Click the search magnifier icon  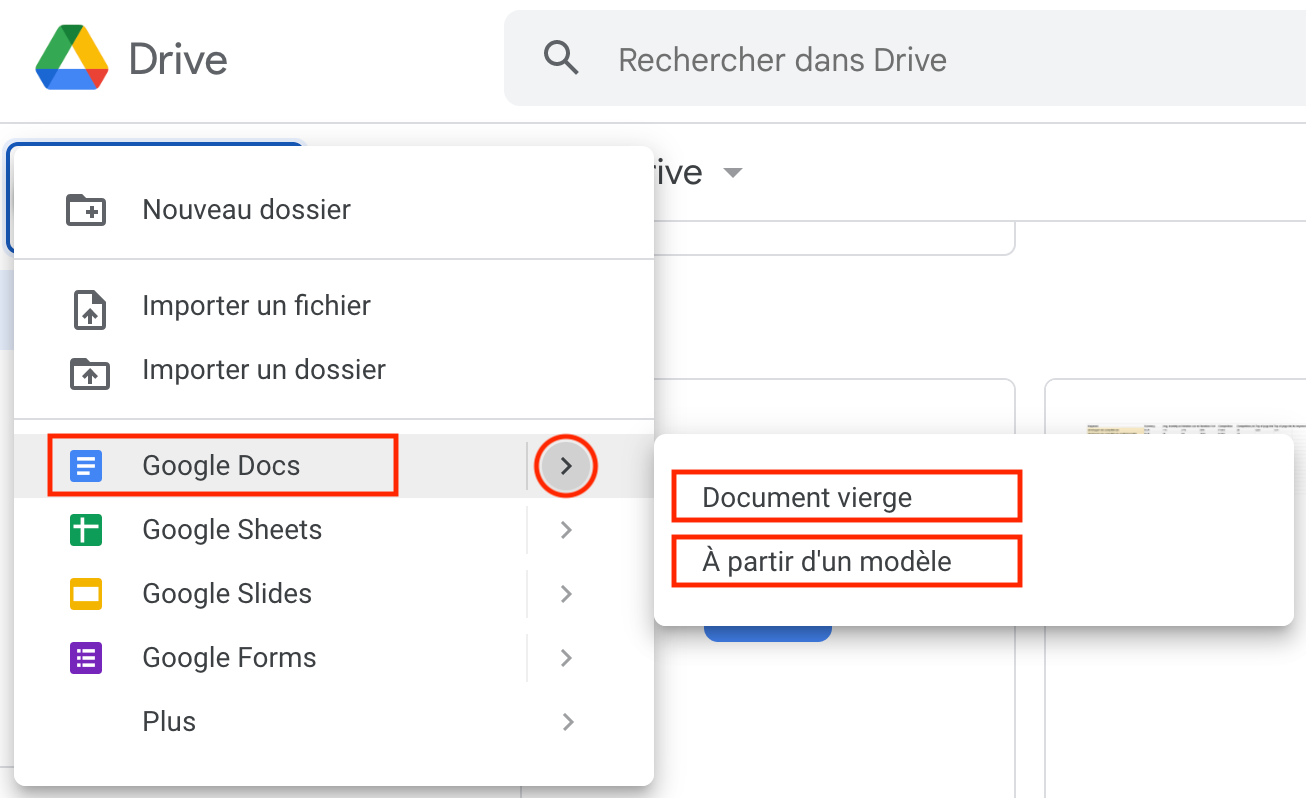[562, 58]
